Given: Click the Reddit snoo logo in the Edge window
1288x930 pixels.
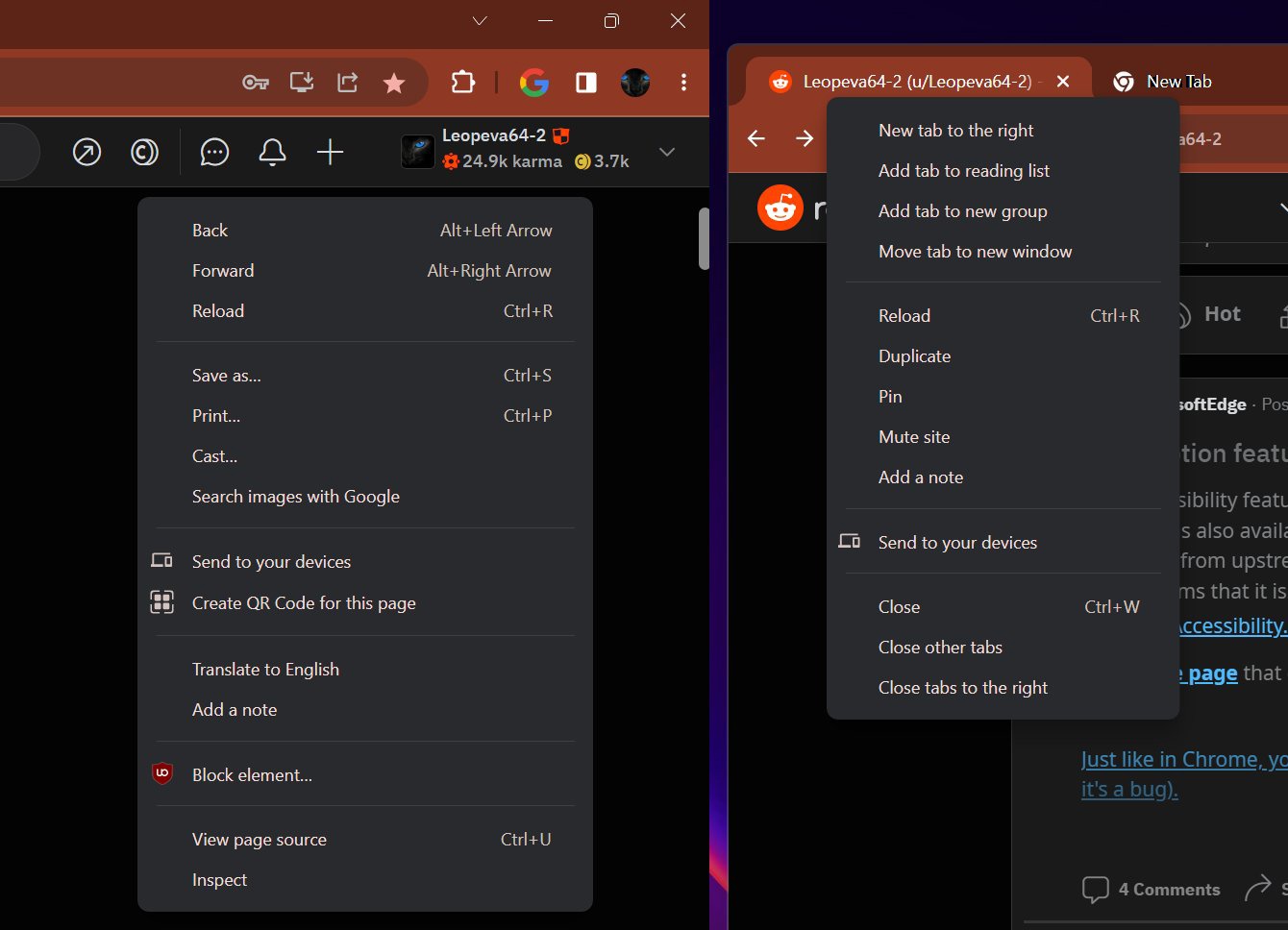Looking at the screenshot, I should [780, 207].
